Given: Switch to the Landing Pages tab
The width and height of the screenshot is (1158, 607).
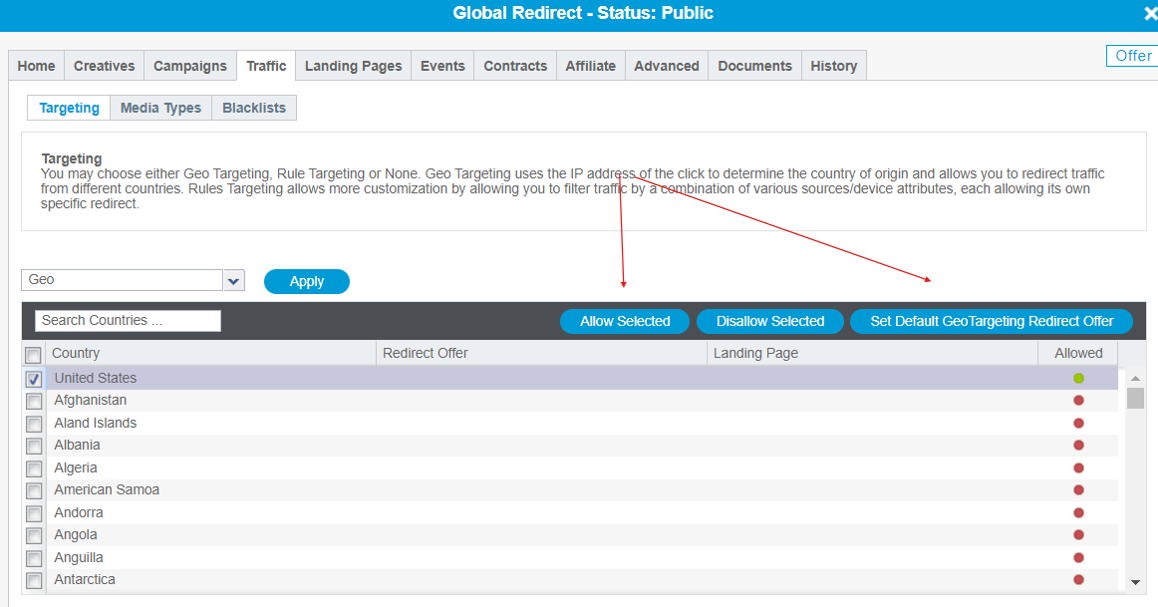Looking at the screenshot, I should (353, 66).
